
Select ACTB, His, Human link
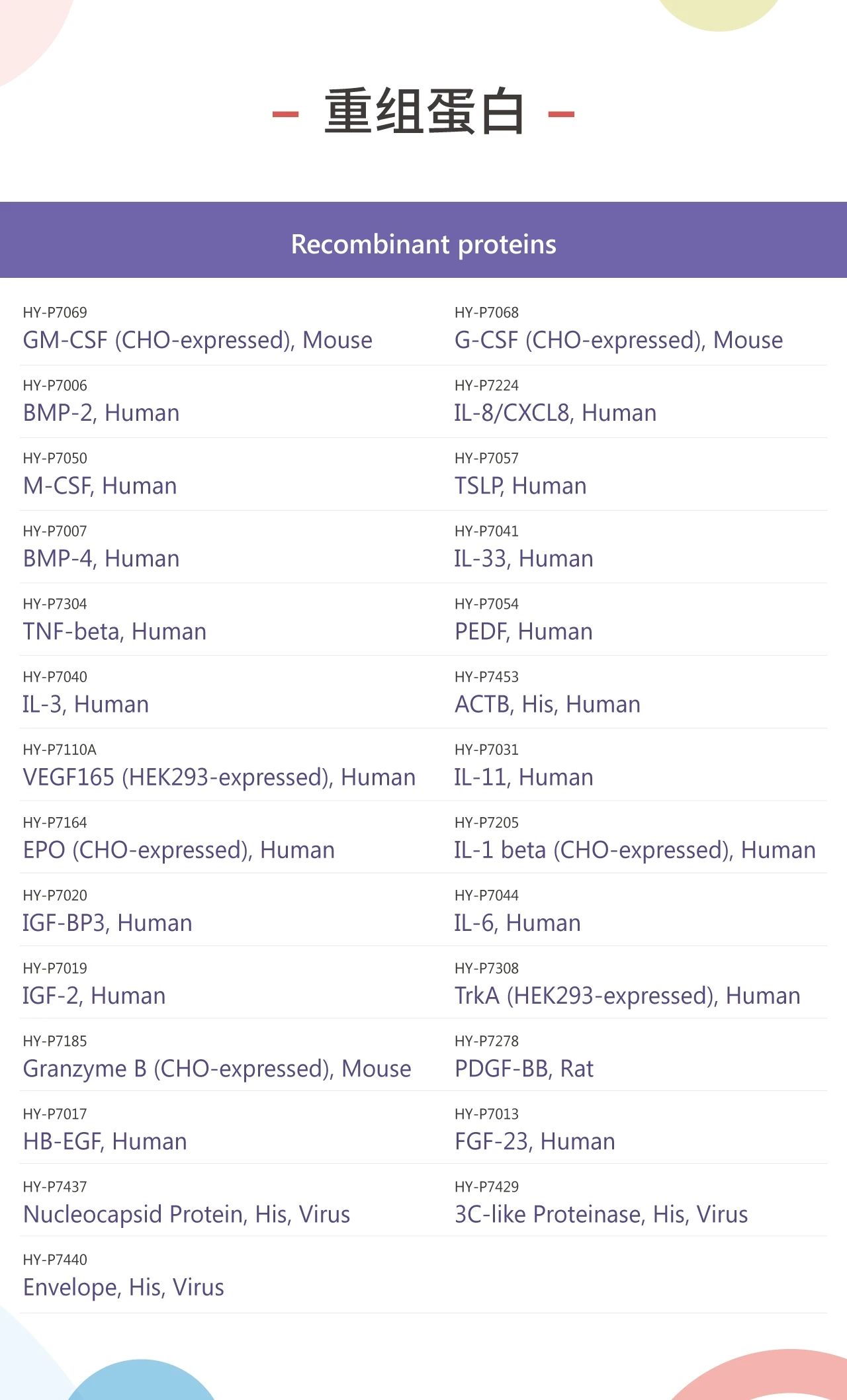547,704
